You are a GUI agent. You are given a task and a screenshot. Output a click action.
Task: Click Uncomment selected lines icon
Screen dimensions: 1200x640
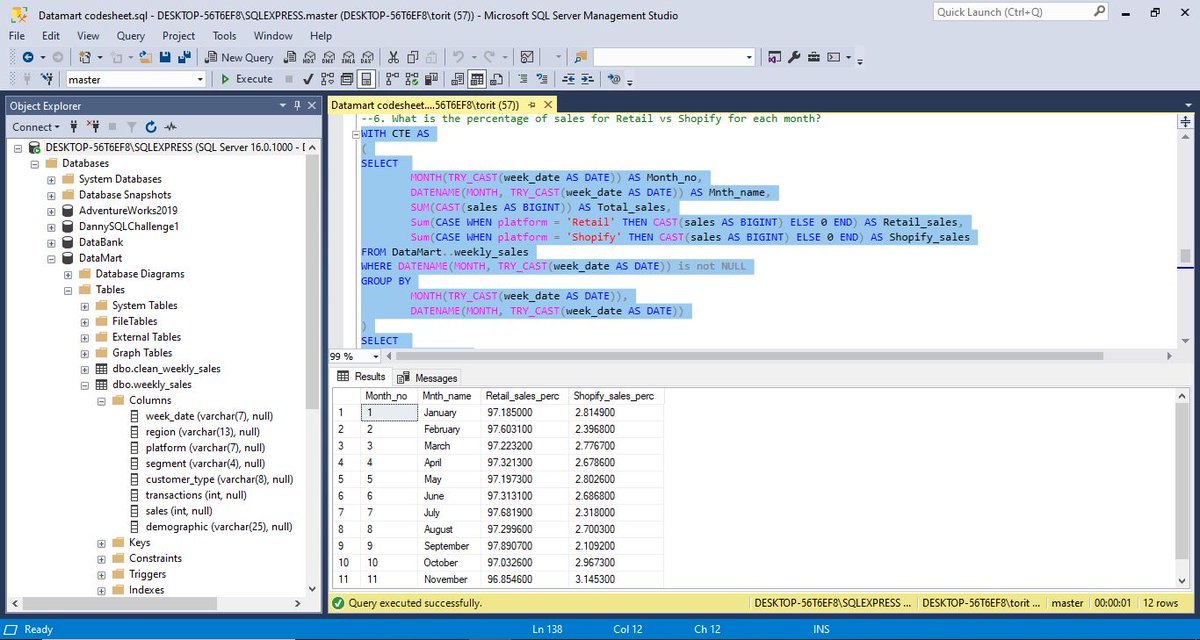click(x=542, y=79)
